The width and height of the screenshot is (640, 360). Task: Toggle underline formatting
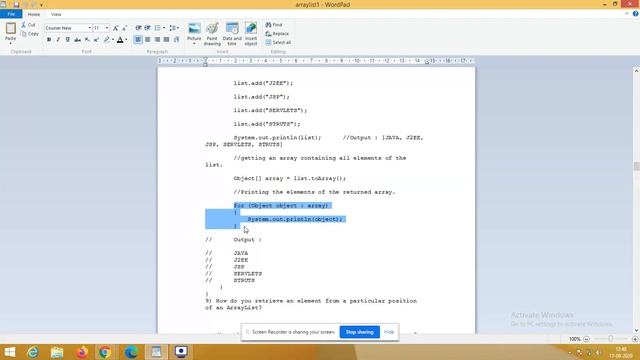tap(68, 40)
